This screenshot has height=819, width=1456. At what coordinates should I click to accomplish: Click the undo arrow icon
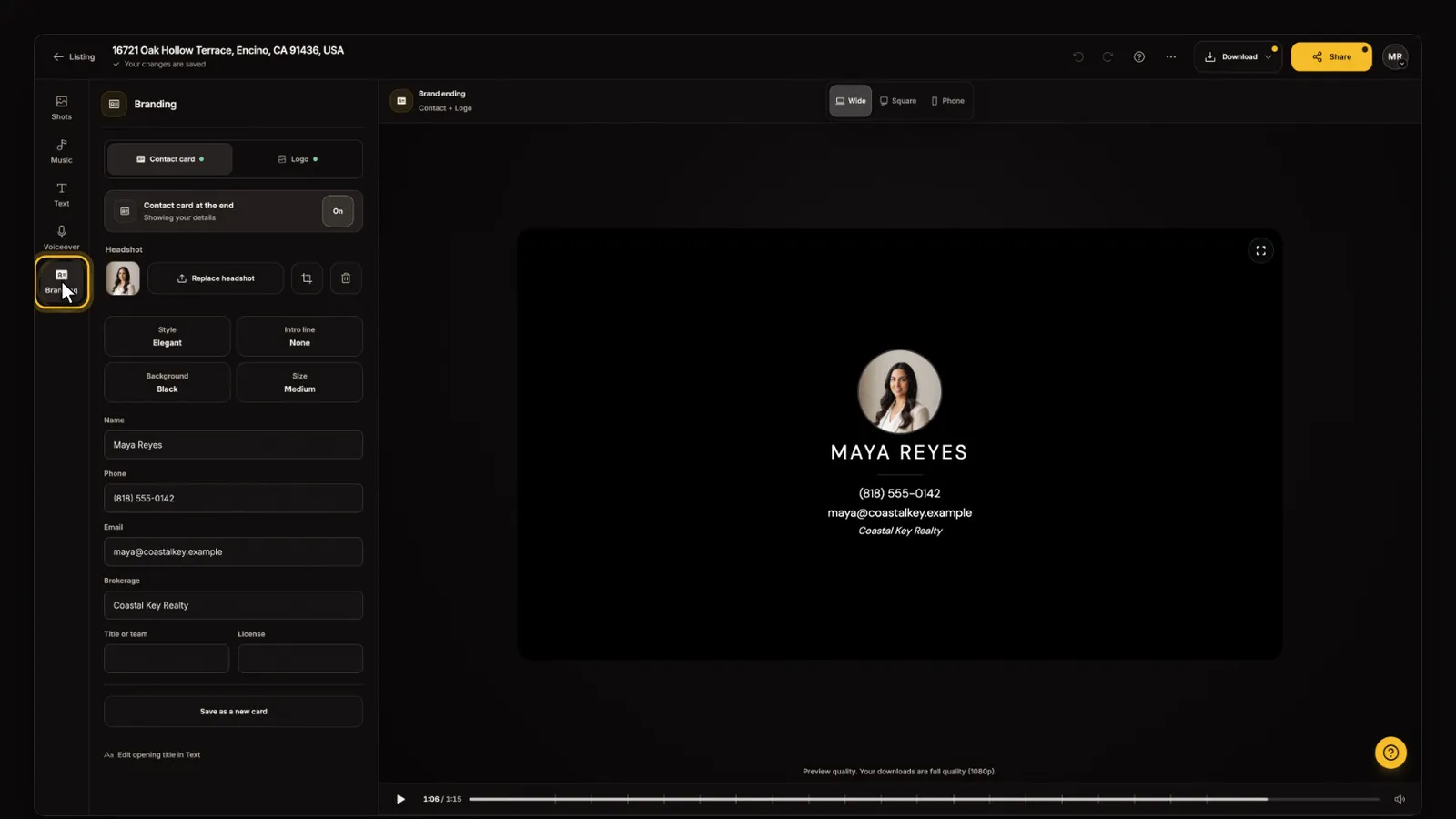pos(1078,56)
